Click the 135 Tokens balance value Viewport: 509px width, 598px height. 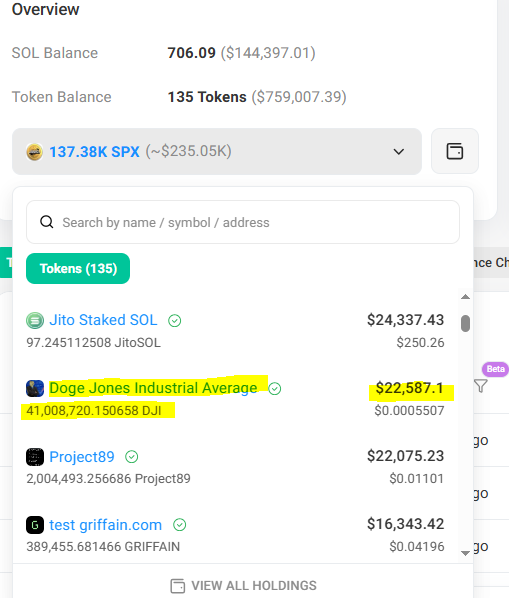coord(207,97)
